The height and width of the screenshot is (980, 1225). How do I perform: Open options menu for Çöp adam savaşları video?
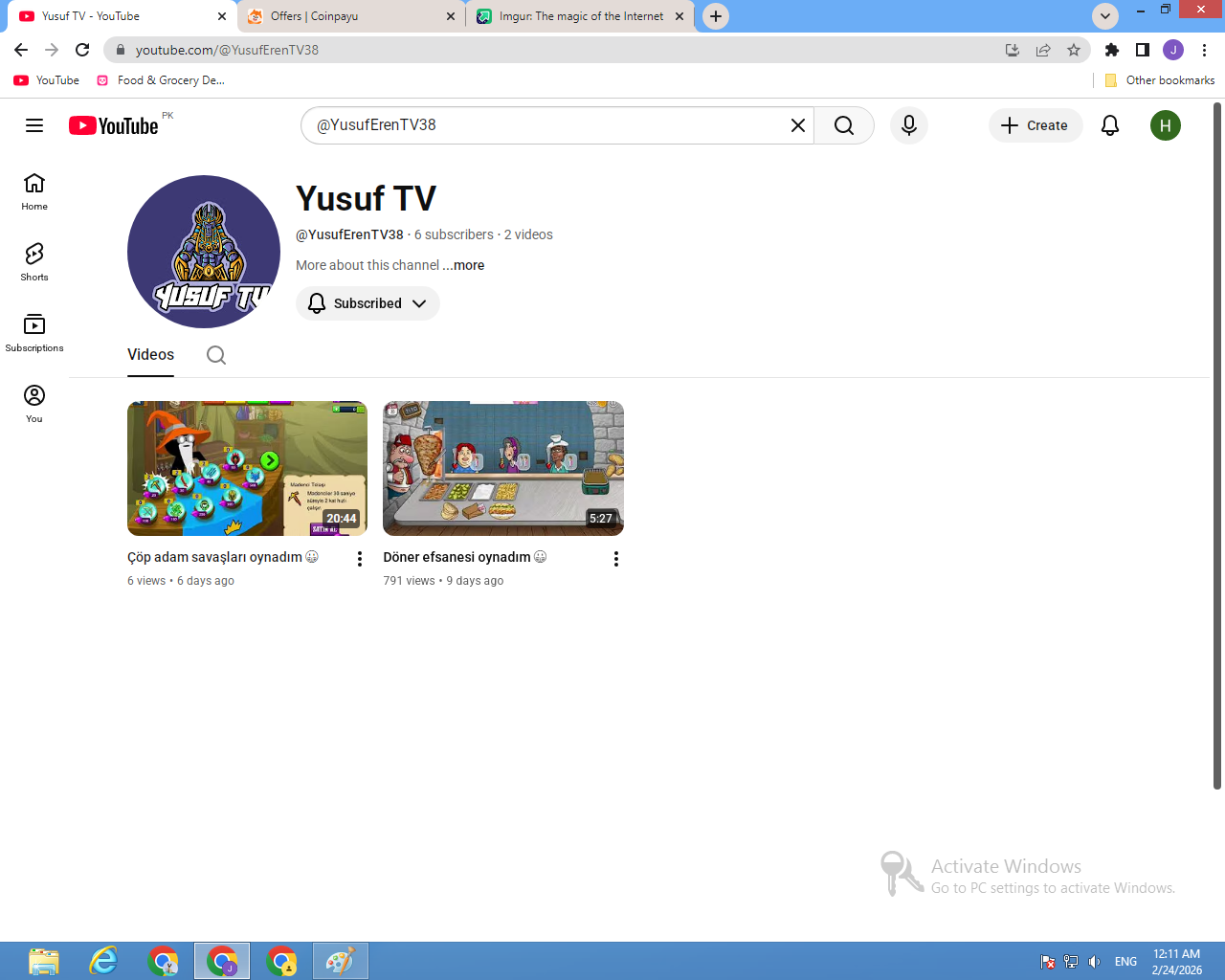coord(360,559)
